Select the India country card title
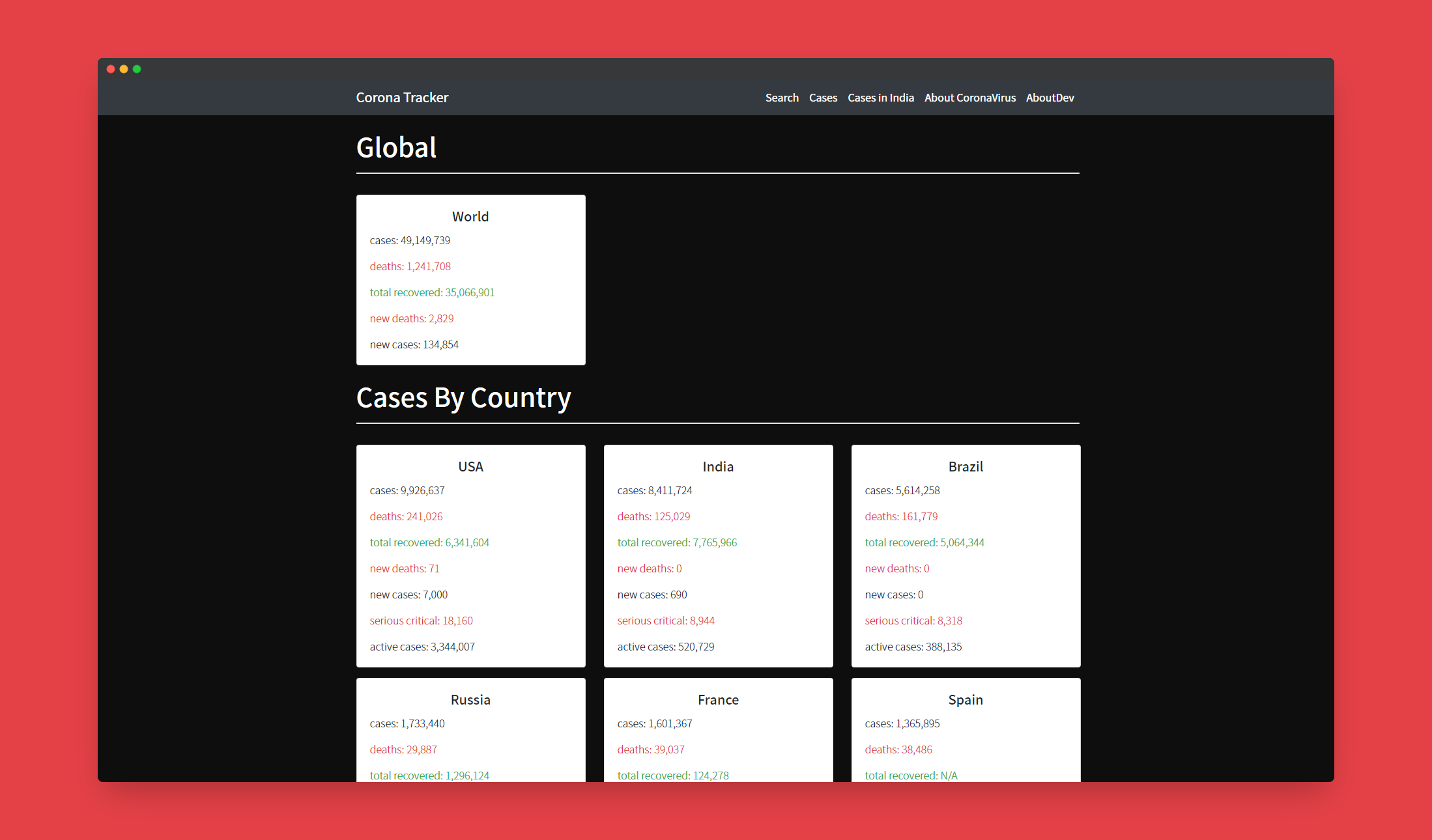This screenshot has height=840, width=1432. (x=718, y=467)
